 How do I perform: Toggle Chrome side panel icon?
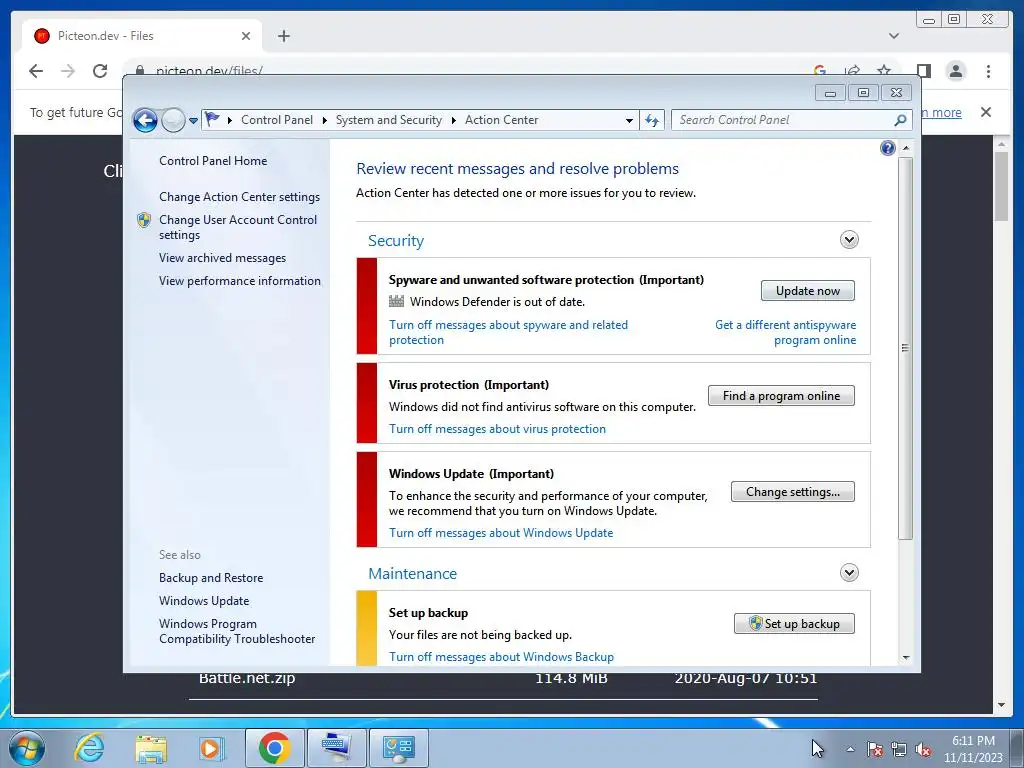pos(923,71)
